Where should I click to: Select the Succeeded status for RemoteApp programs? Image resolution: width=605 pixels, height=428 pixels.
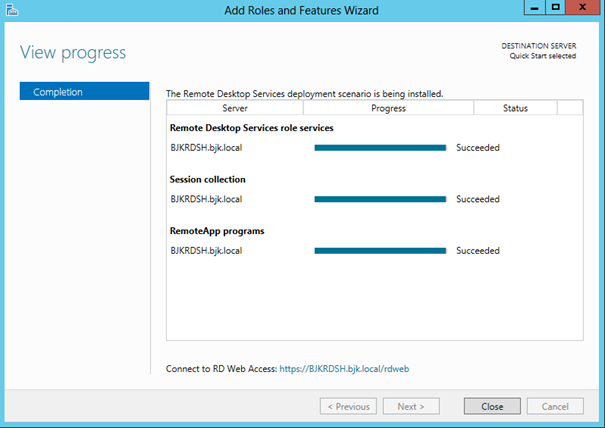coord(478,251)
